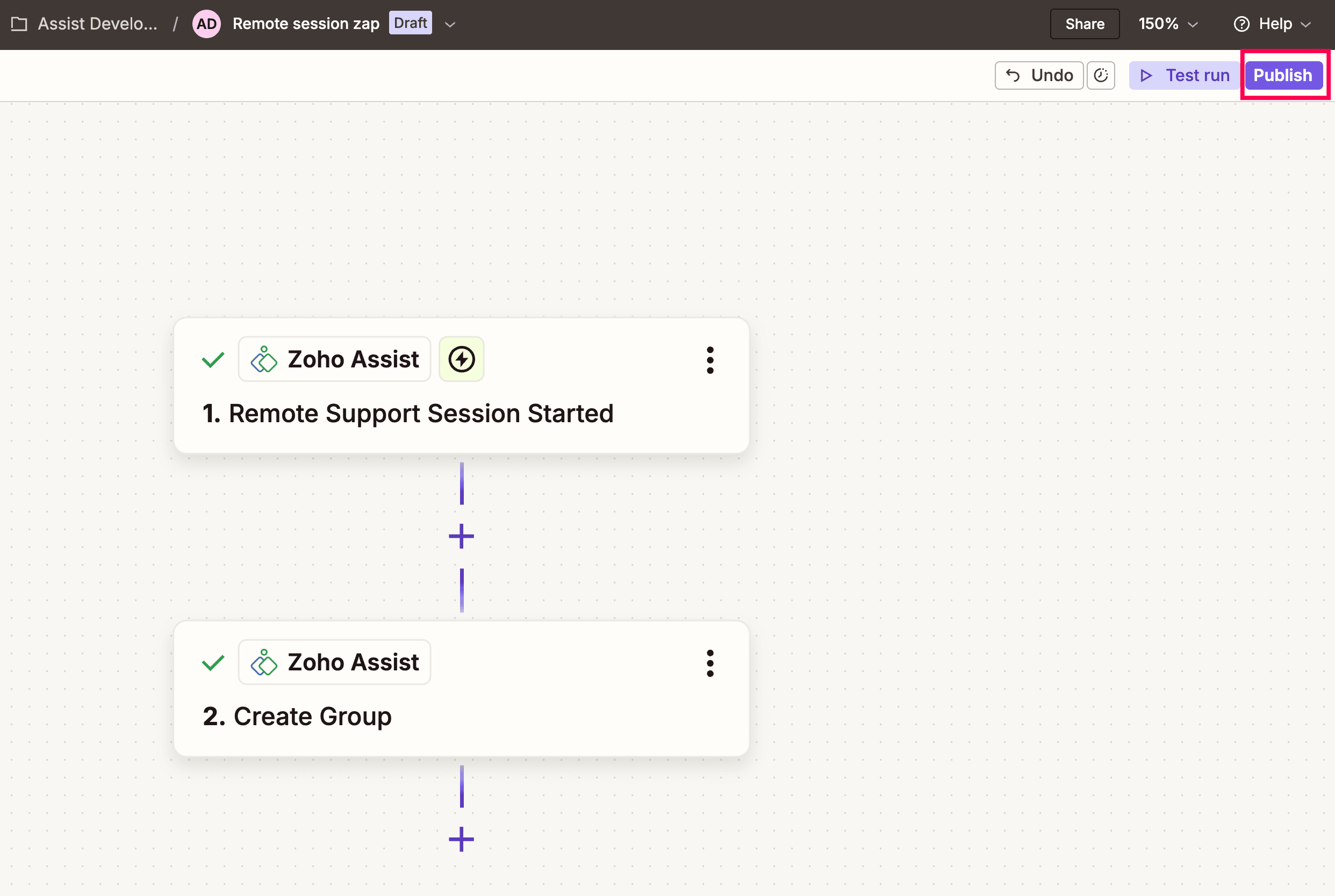
Task: Click Zoho Assist app badge in step 2
Action: click(334, 662)
